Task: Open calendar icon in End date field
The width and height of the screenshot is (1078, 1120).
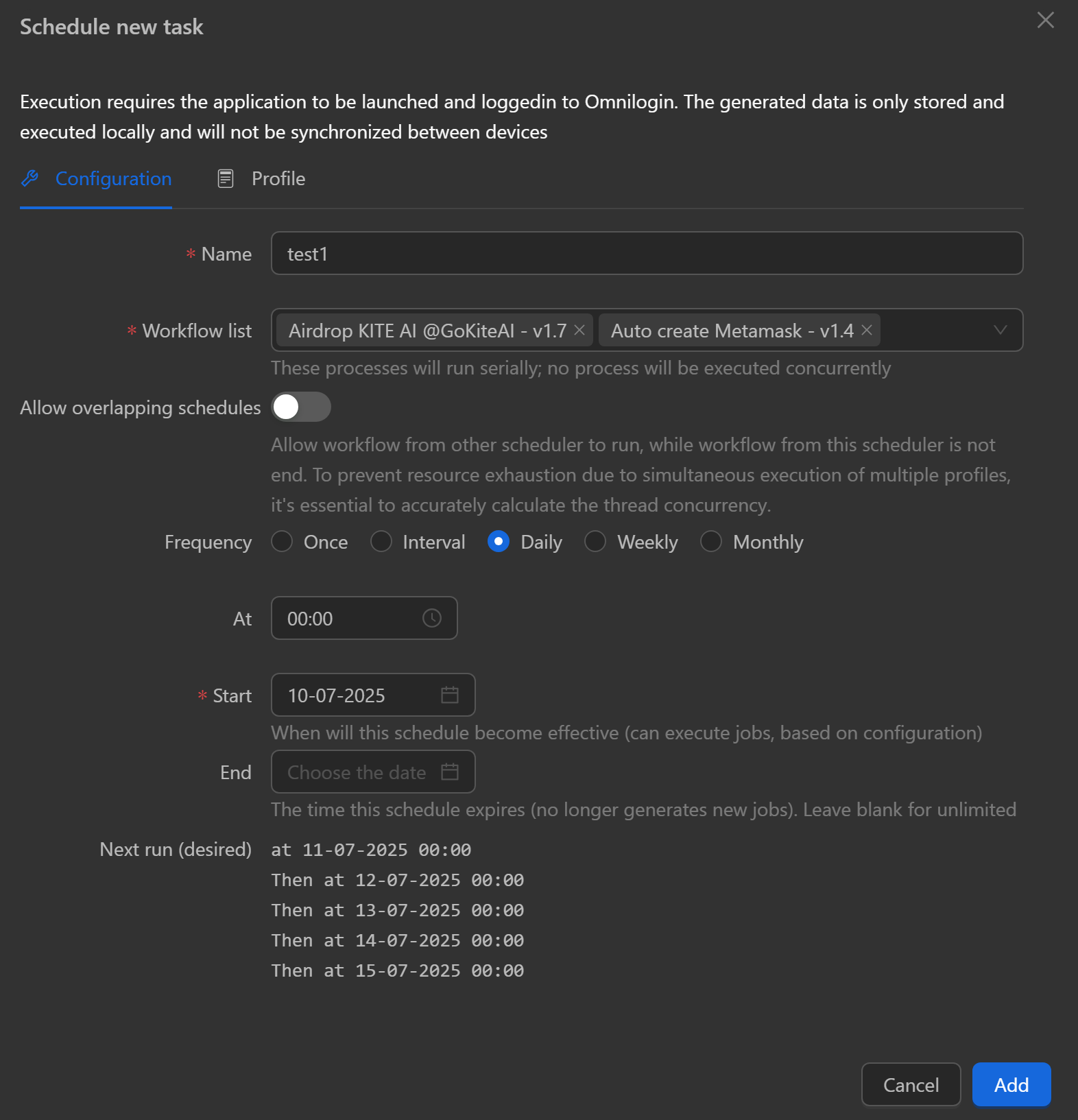Action: [450, 772]
